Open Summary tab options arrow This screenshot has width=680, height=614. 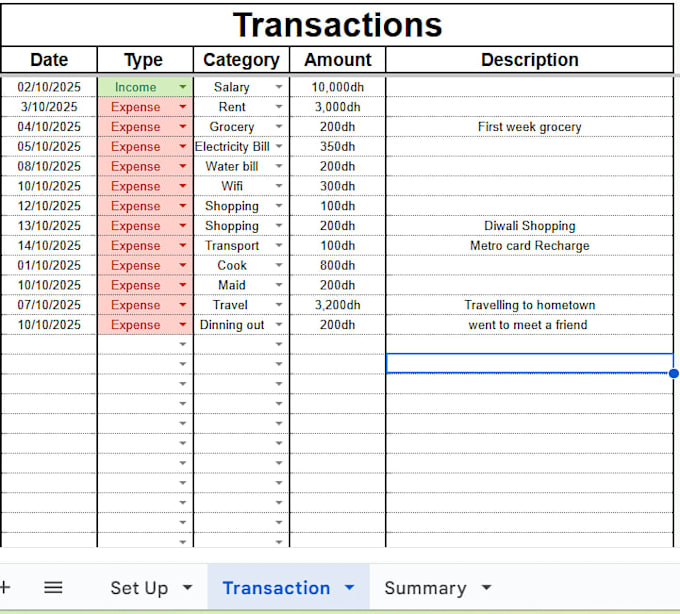tap(487, 588)
